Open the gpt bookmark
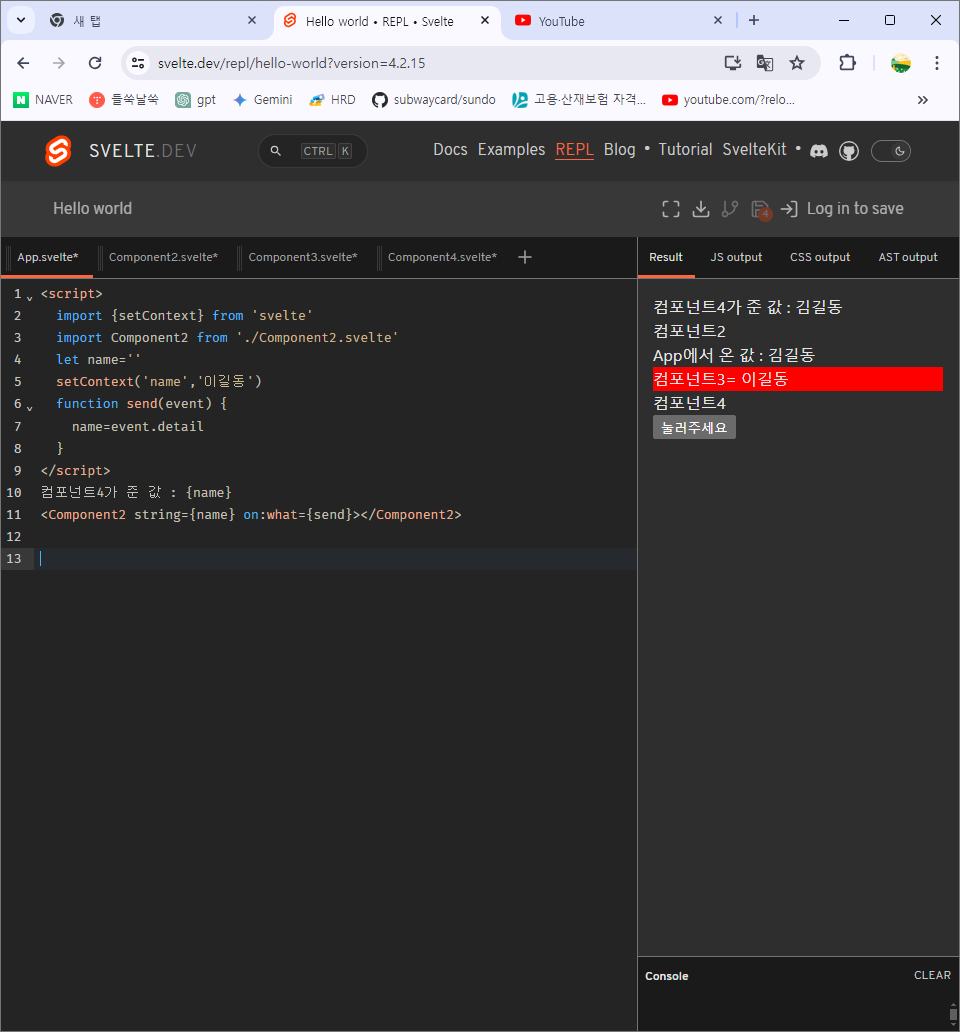960x1032 pixels. click(x=195, y=100)
